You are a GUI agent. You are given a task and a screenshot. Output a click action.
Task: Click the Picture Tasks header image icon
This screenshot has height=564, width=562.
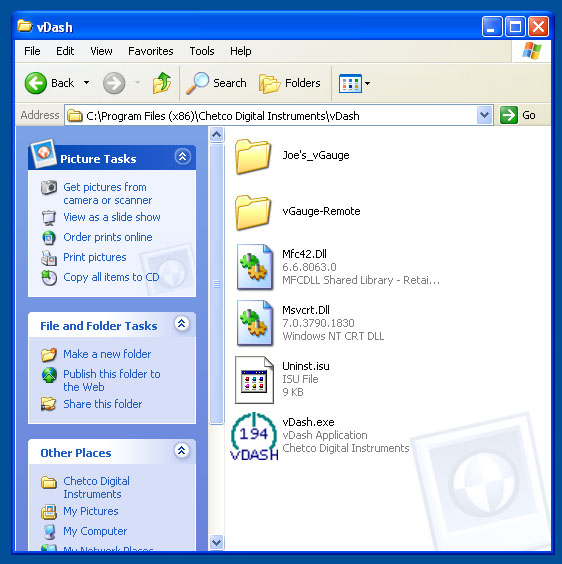point(44,153)
